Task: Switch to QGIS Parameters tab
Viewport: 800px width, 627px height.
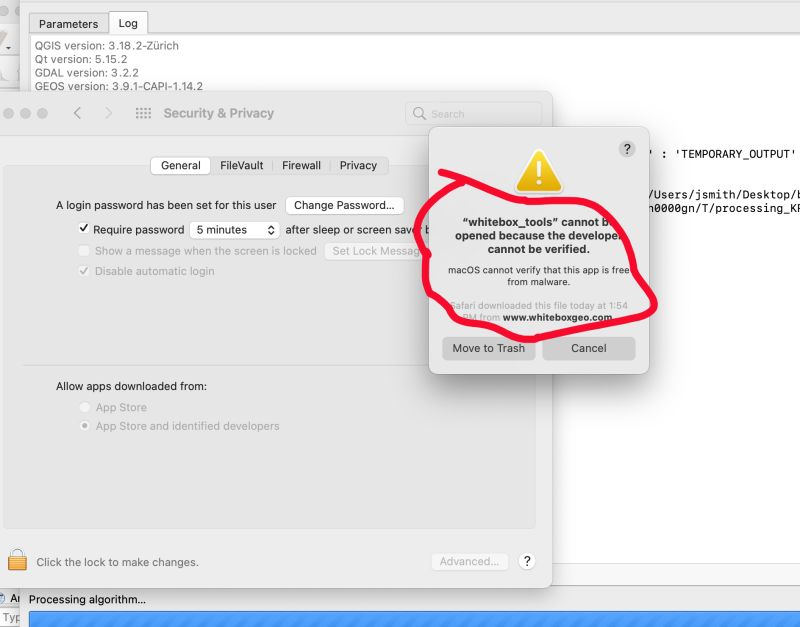Action: coord(68,24)
